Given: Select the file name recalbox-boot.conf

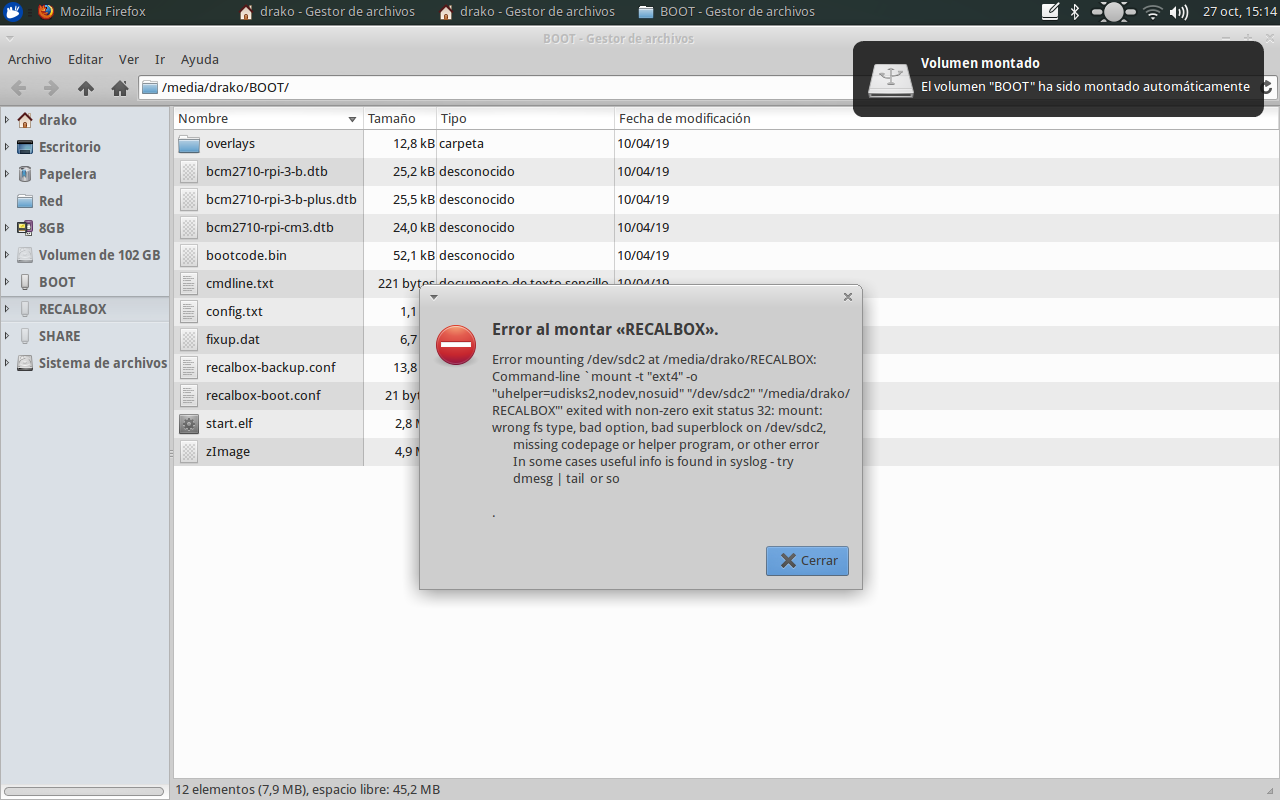Looking at the screenshot, I should coord(263,396).
